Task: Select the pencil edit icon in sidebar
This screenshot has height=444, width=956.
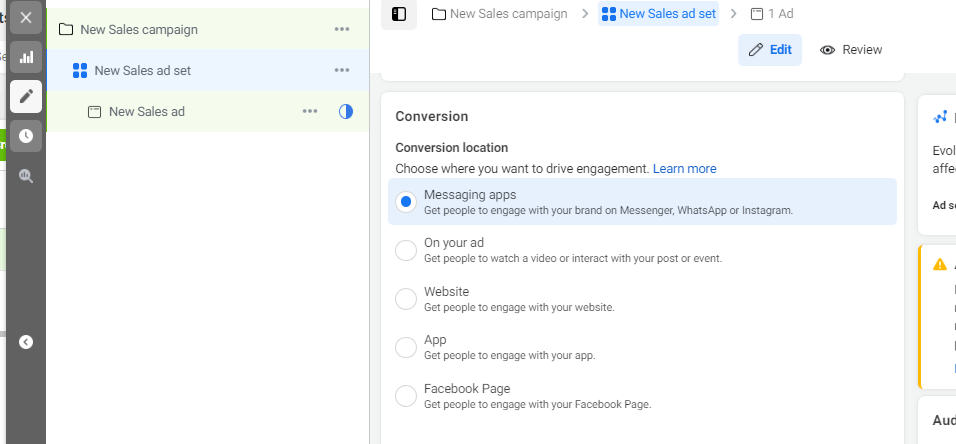Action: pyautogui.click(x=26, y=96)
